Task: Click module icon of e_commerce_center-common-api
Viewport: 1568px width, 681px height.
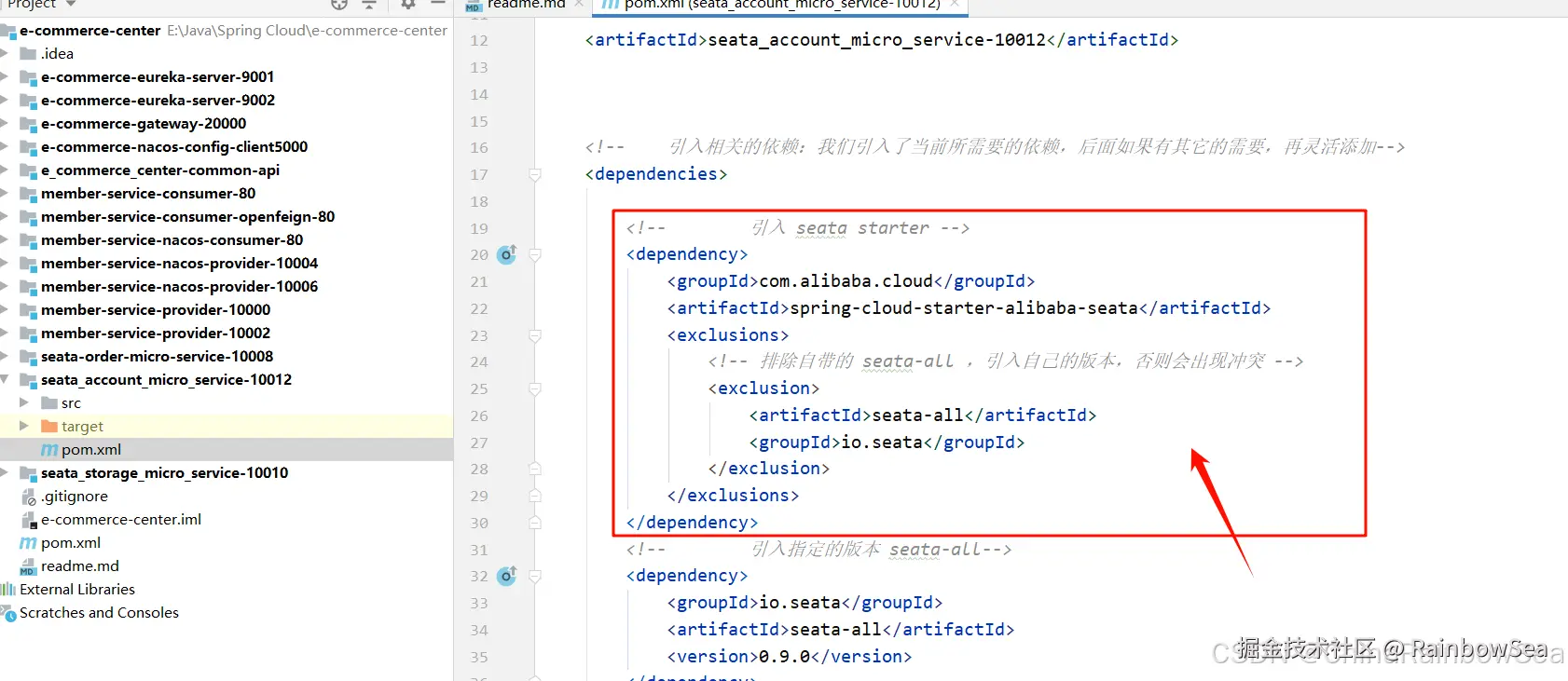Action: 29,170
